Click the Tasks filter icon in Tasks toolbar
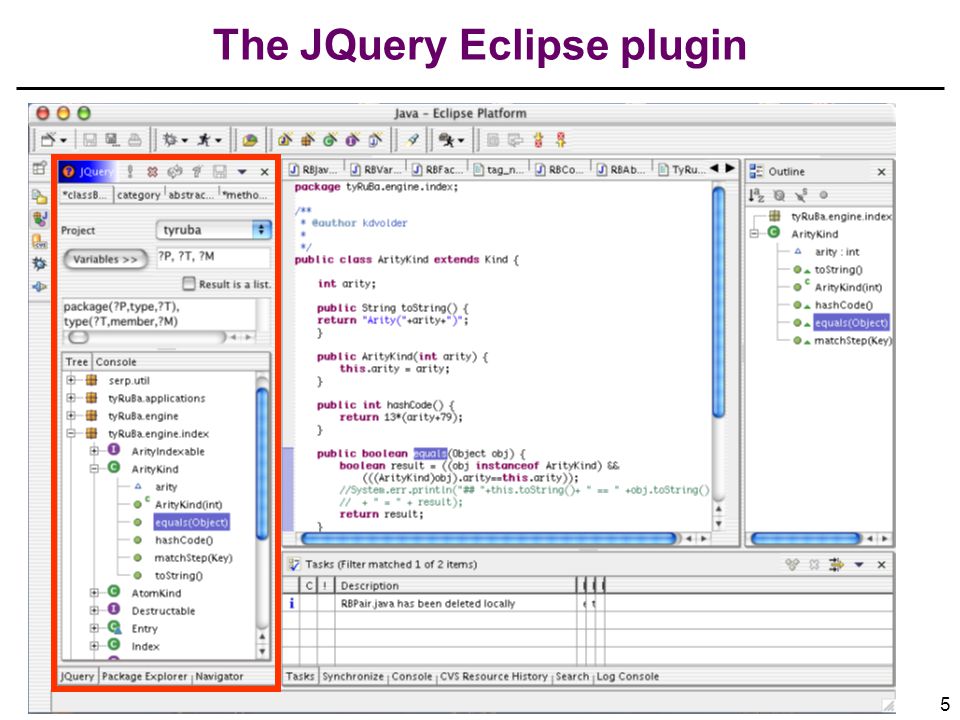Screen dimensions: 960x720 836,564
